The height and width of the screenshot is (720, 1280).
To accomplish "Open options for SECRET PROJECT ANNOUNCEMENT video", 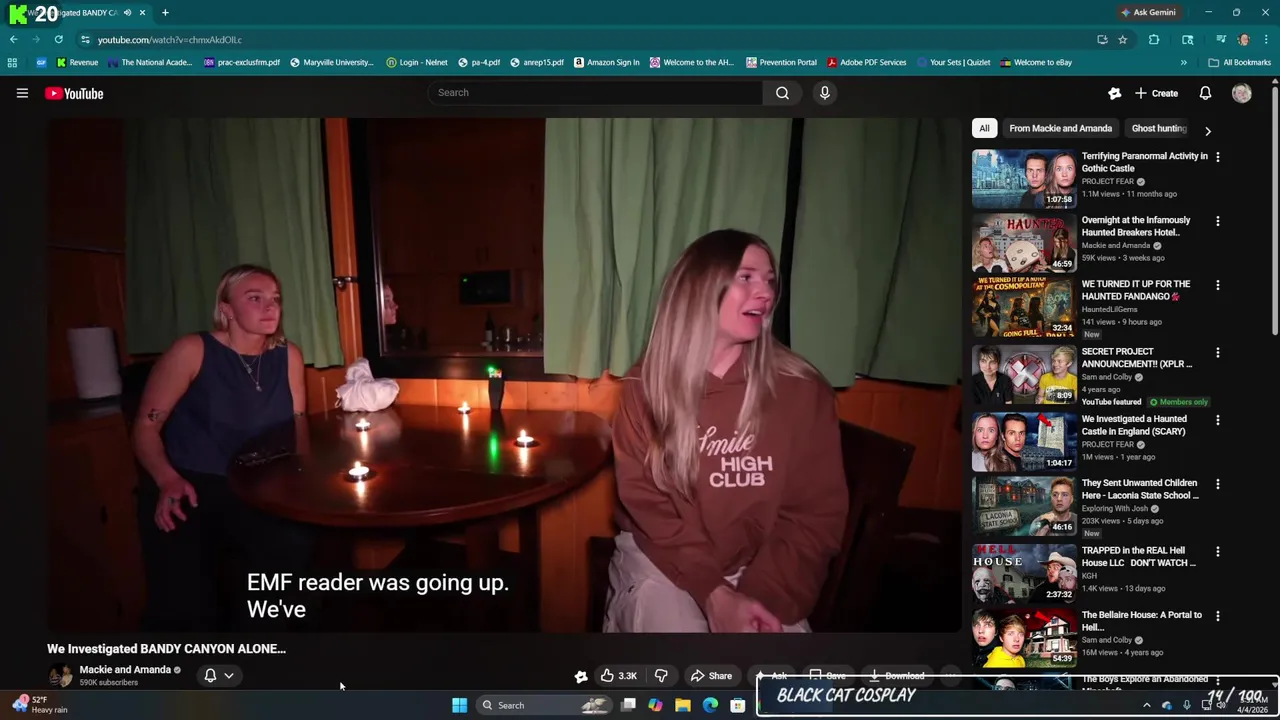I will (x=1217, y=352).
